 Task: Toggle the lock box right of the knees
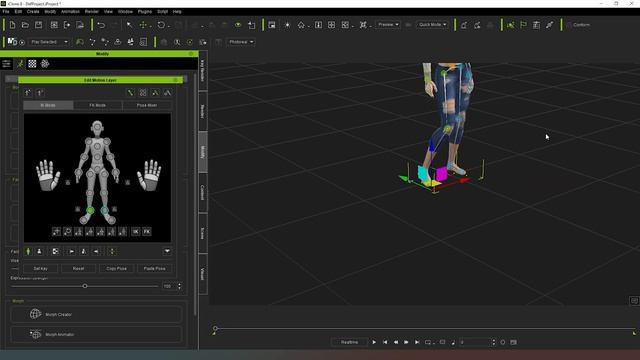(x=114, y=209)
